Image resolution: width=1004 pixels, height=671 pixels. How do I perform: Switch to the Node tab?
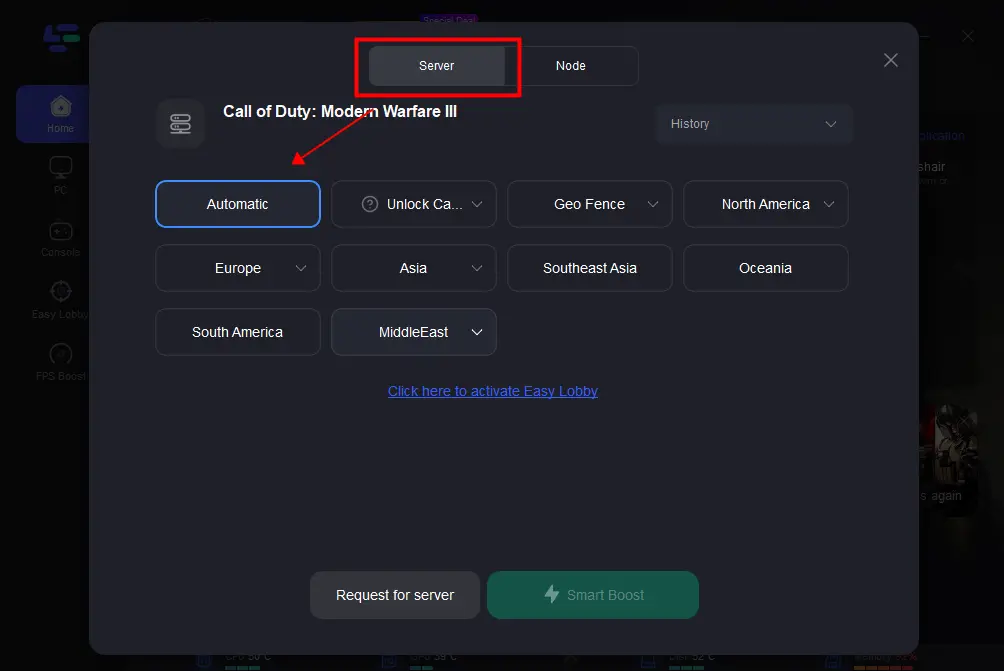point(571,66)
